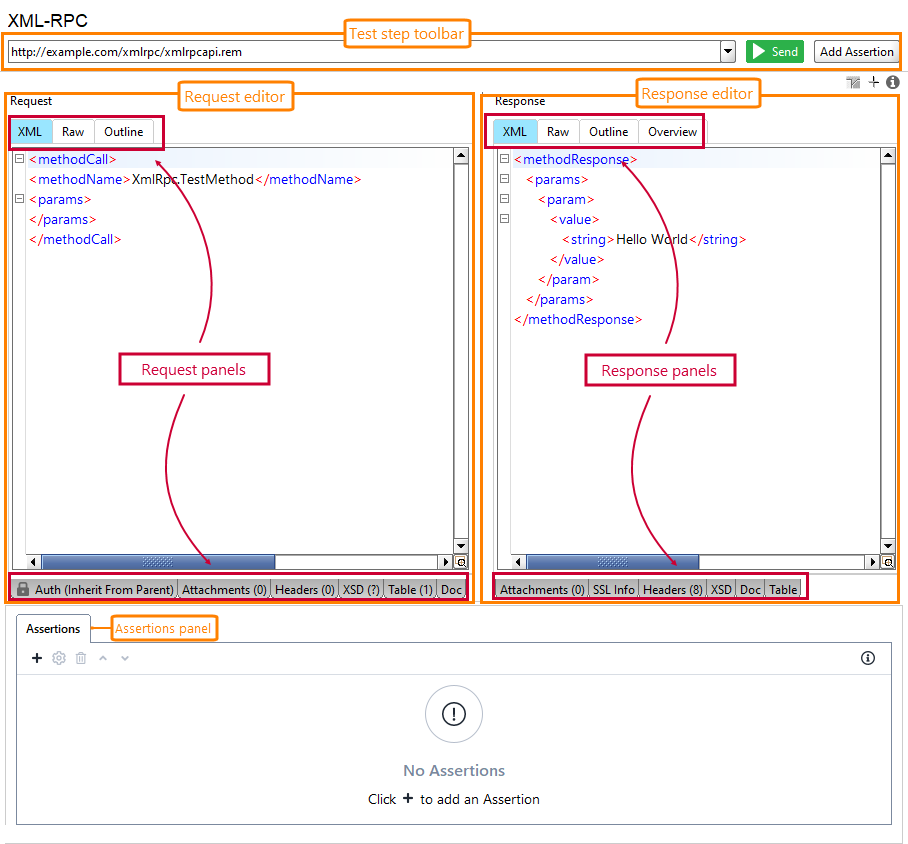Collapse the methodResponse node

click(x=504, y=158)
